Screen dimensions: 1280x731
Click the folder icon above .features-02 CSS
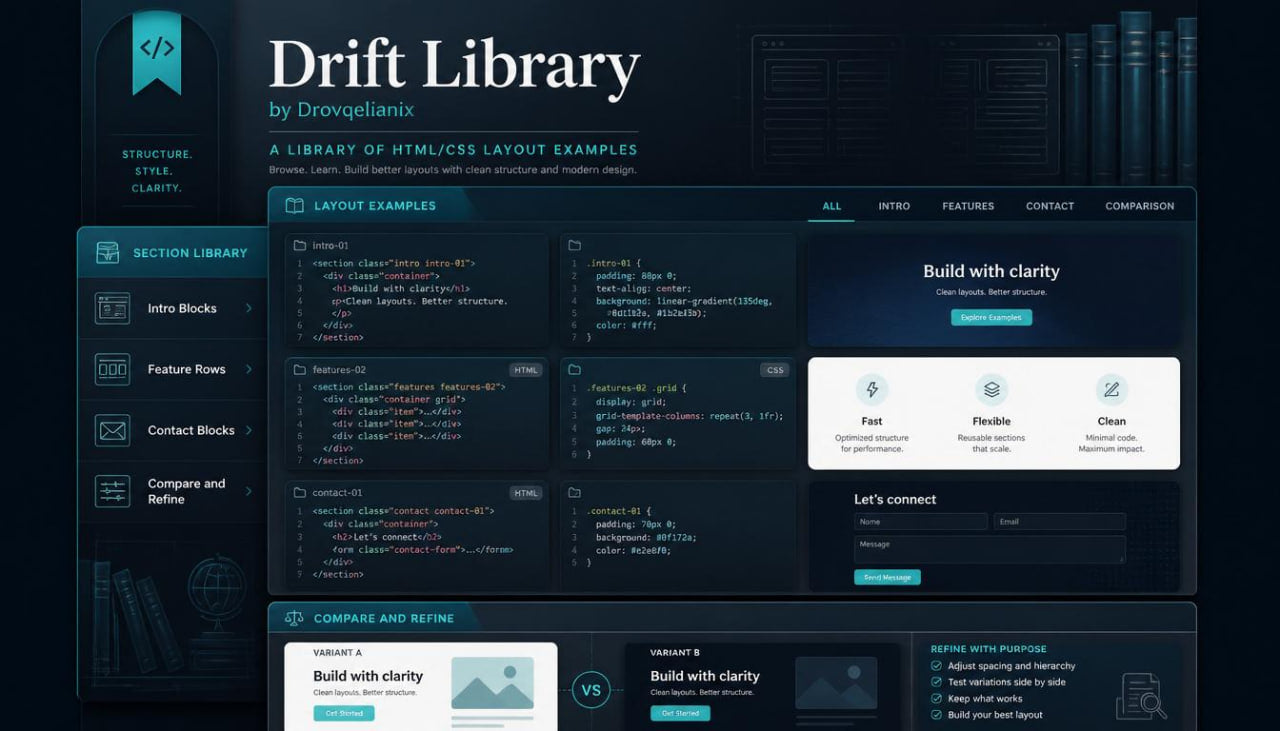tap(575, 369)
